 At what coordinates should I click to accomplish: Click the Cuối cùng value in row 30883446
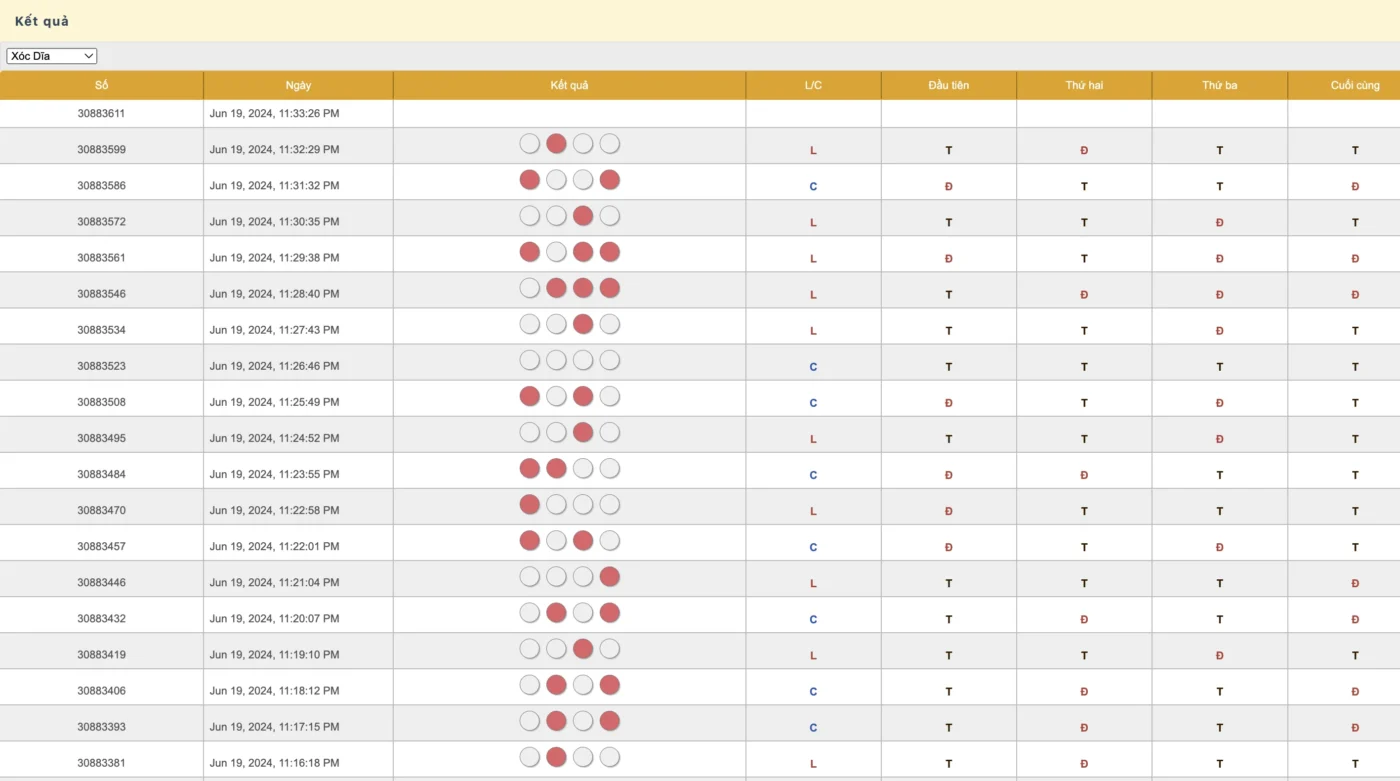coord(1355,584)
